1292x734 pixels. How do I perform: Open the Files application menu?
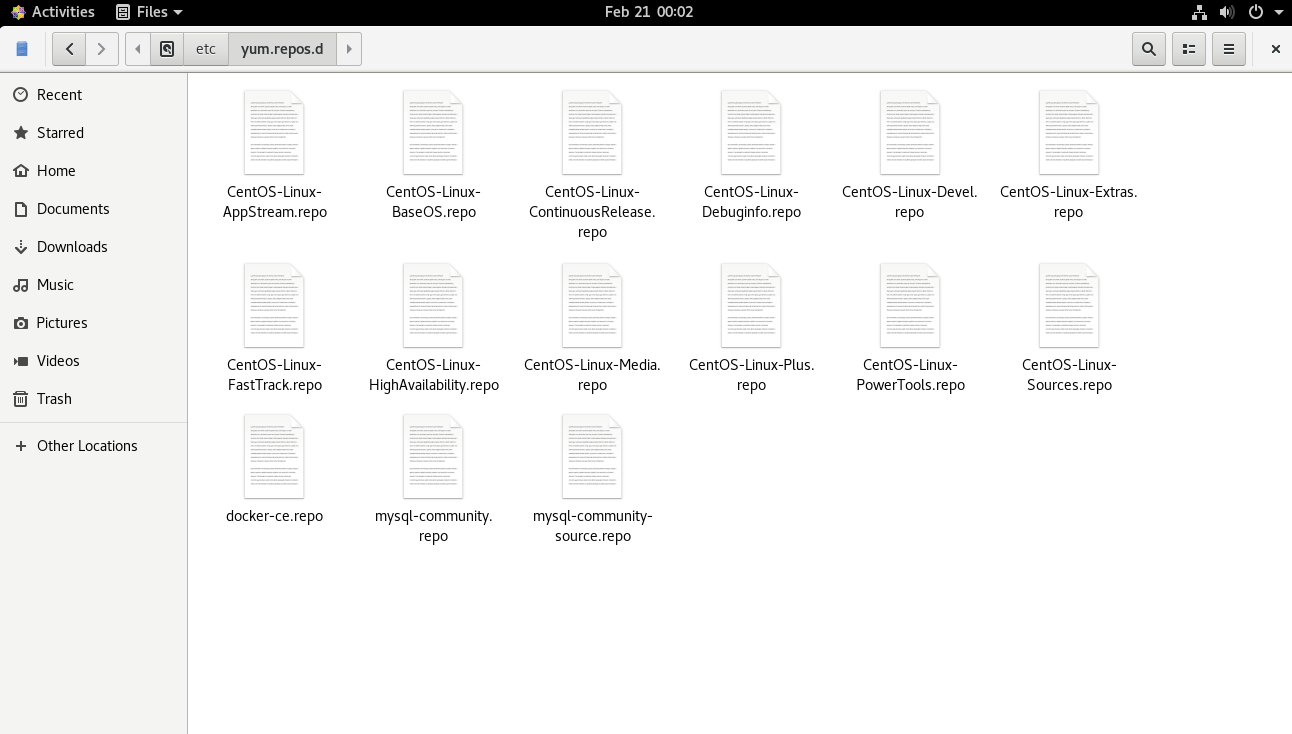(149, 12)
